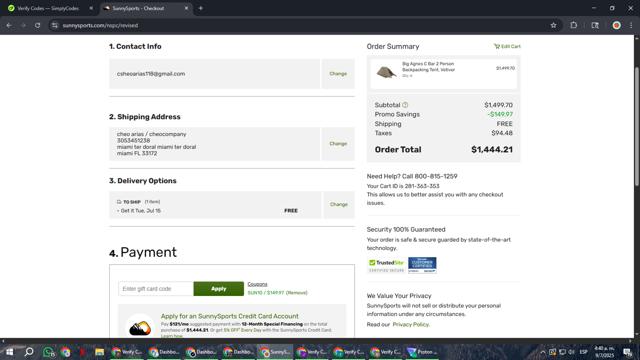Click the blue customer certified badge
The width and height of the screenshot is (640, 360).
coord(422,265)
